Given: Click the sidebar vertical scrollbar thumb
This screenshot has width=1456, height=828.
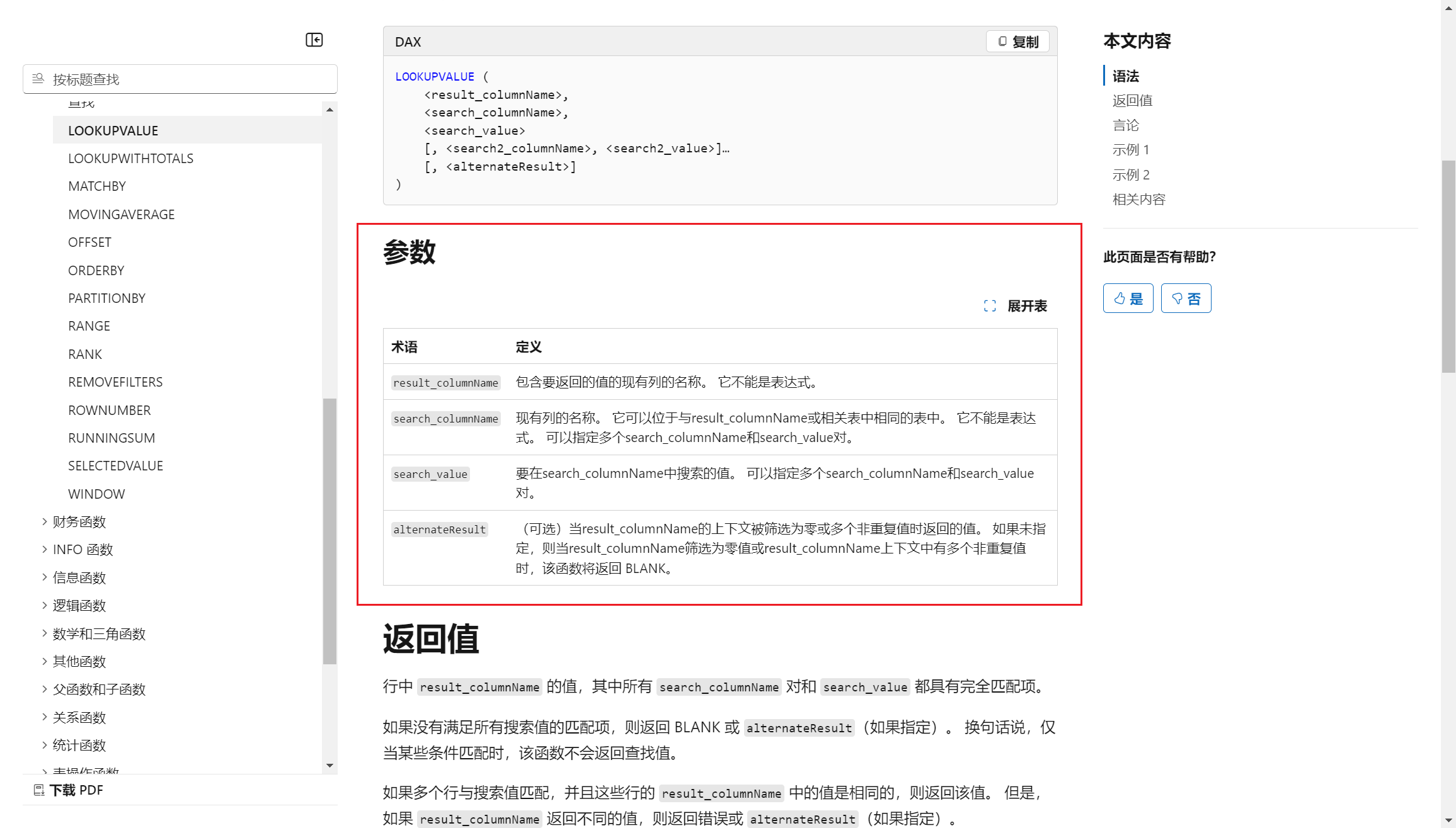Looking at the screenshot, I should [330, 530].
